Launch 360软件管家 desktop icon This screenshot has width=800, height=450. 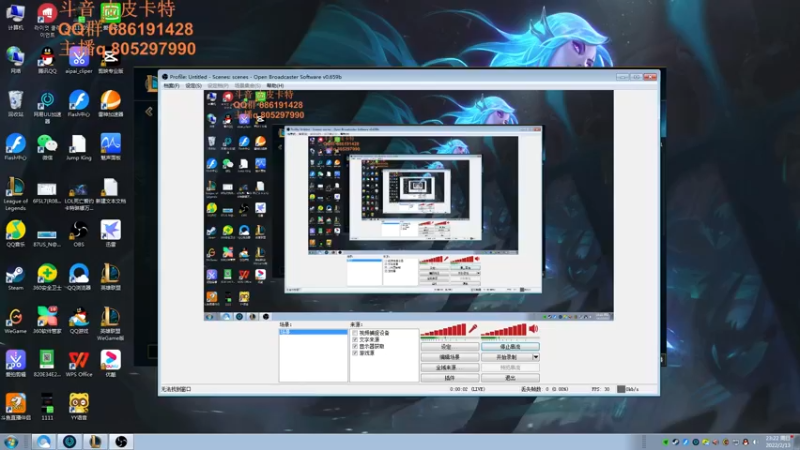pos(47,320)
